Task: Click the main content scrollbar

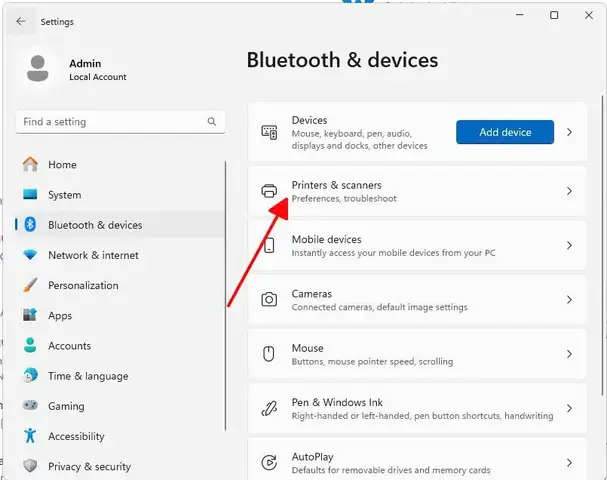Action: tap(602, 245)
